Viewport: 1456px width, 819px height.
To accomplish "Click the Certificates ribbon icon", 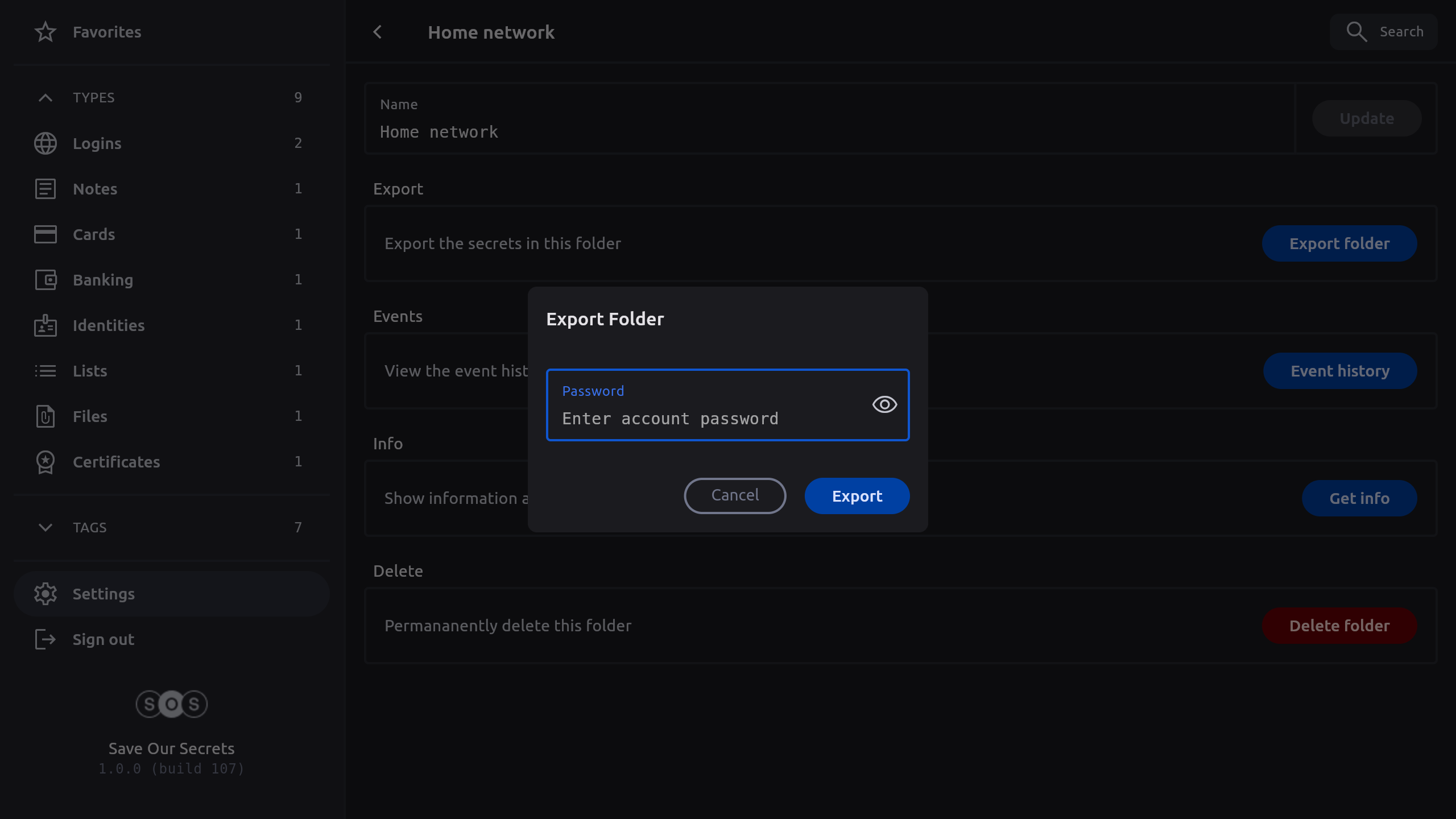I will click(45, 462).
